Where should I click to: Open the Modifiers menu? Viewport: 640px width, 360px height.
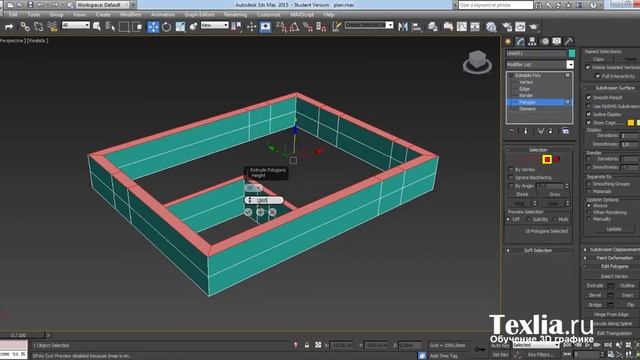point(131,15)
